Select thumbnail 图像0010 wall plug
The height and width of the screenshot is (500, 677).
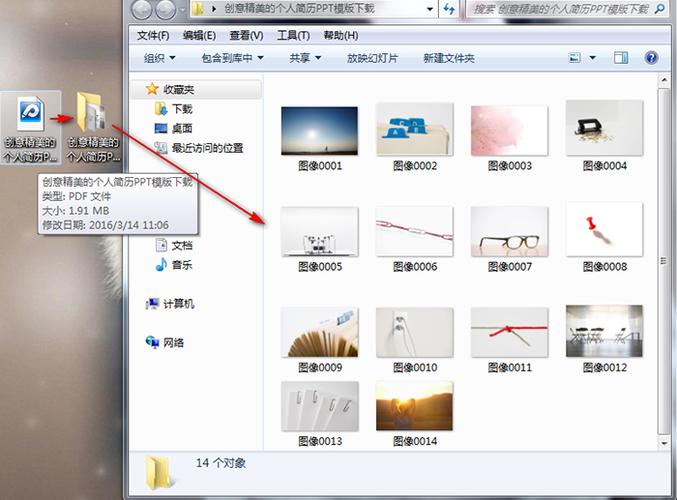tap(414, 332)
